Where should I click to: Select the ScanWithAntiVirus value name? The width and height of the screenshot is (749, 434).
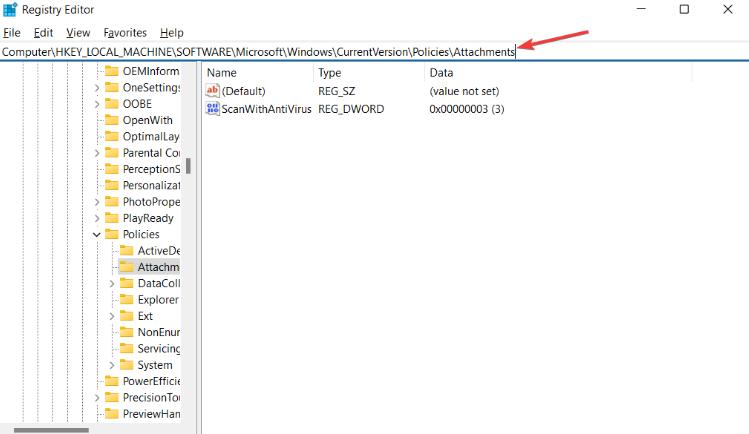click(x=267, y=109)
